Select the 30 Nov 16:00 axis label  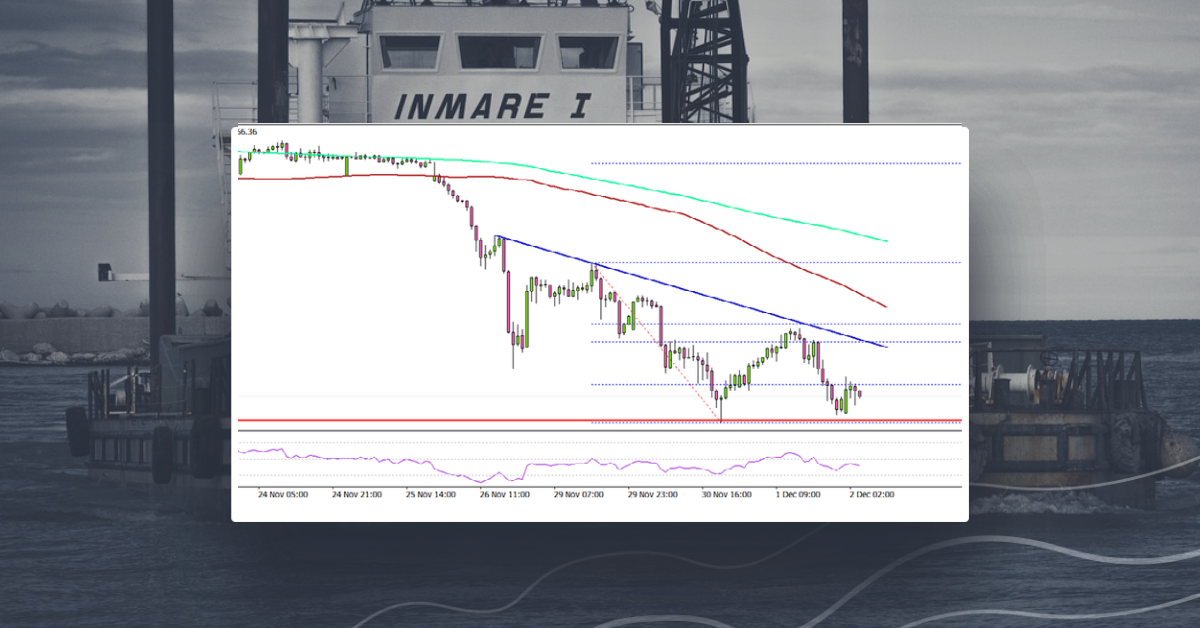coord(729,493)
